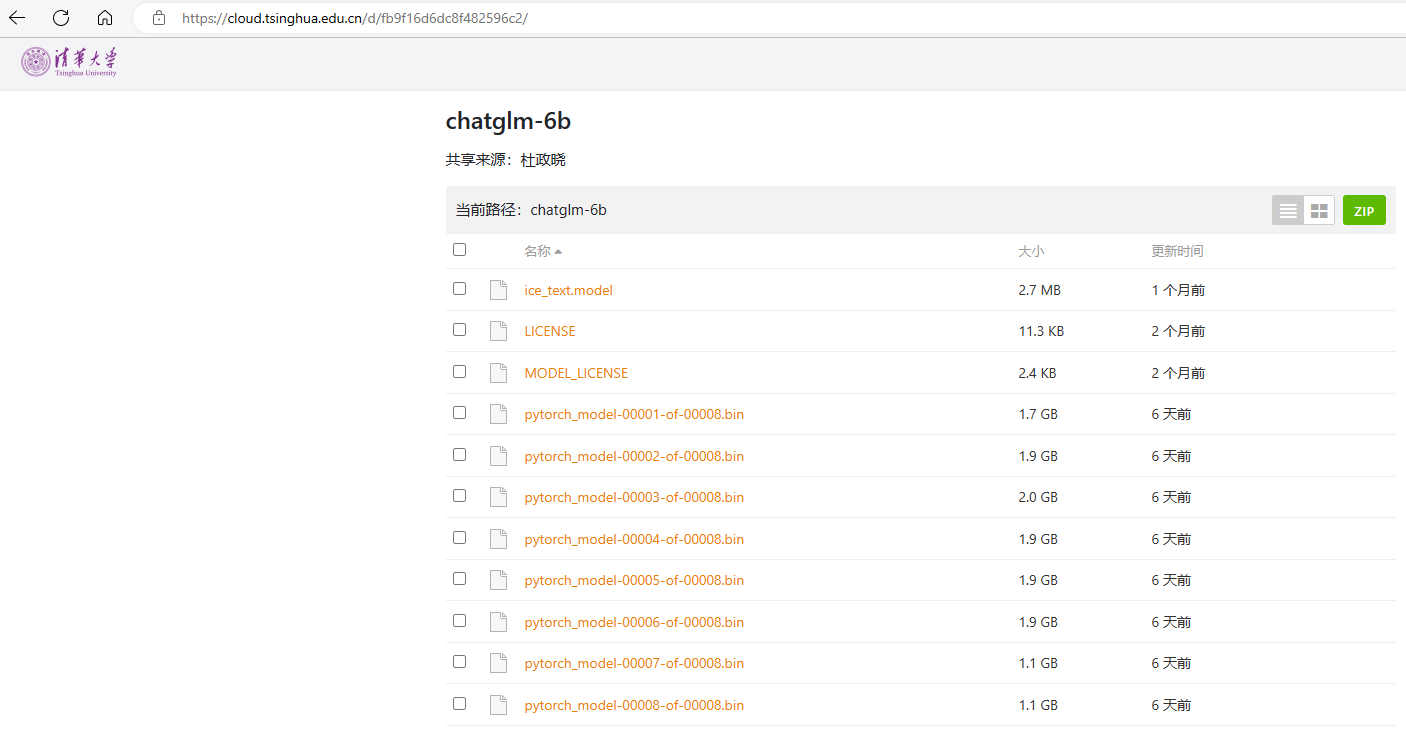Open pytorch_model-00002-of-00008.bin link
Image resolution: width=1406 pixels, height=734 pixels.
(634, 456)
